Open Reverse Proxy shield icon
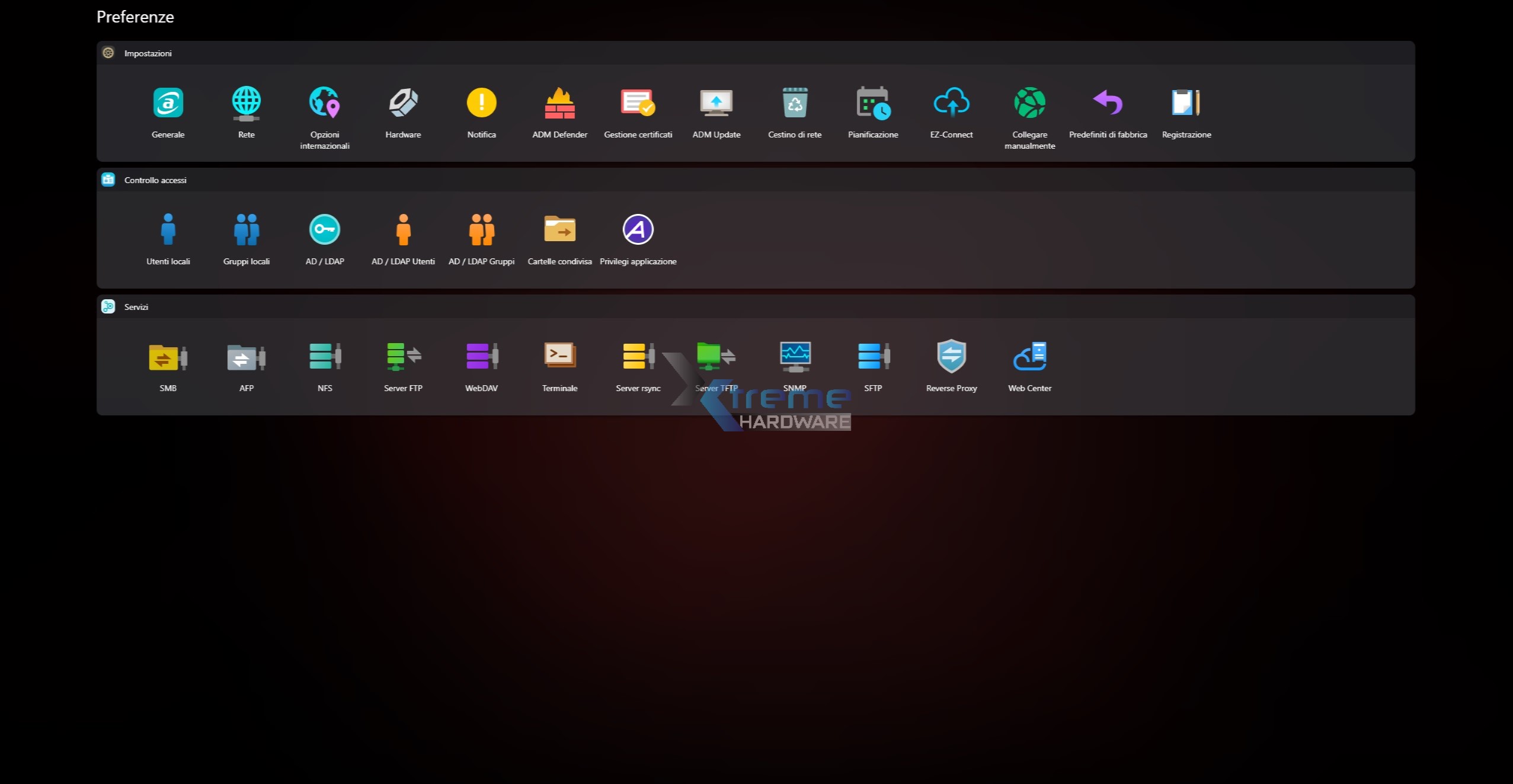 951,357
